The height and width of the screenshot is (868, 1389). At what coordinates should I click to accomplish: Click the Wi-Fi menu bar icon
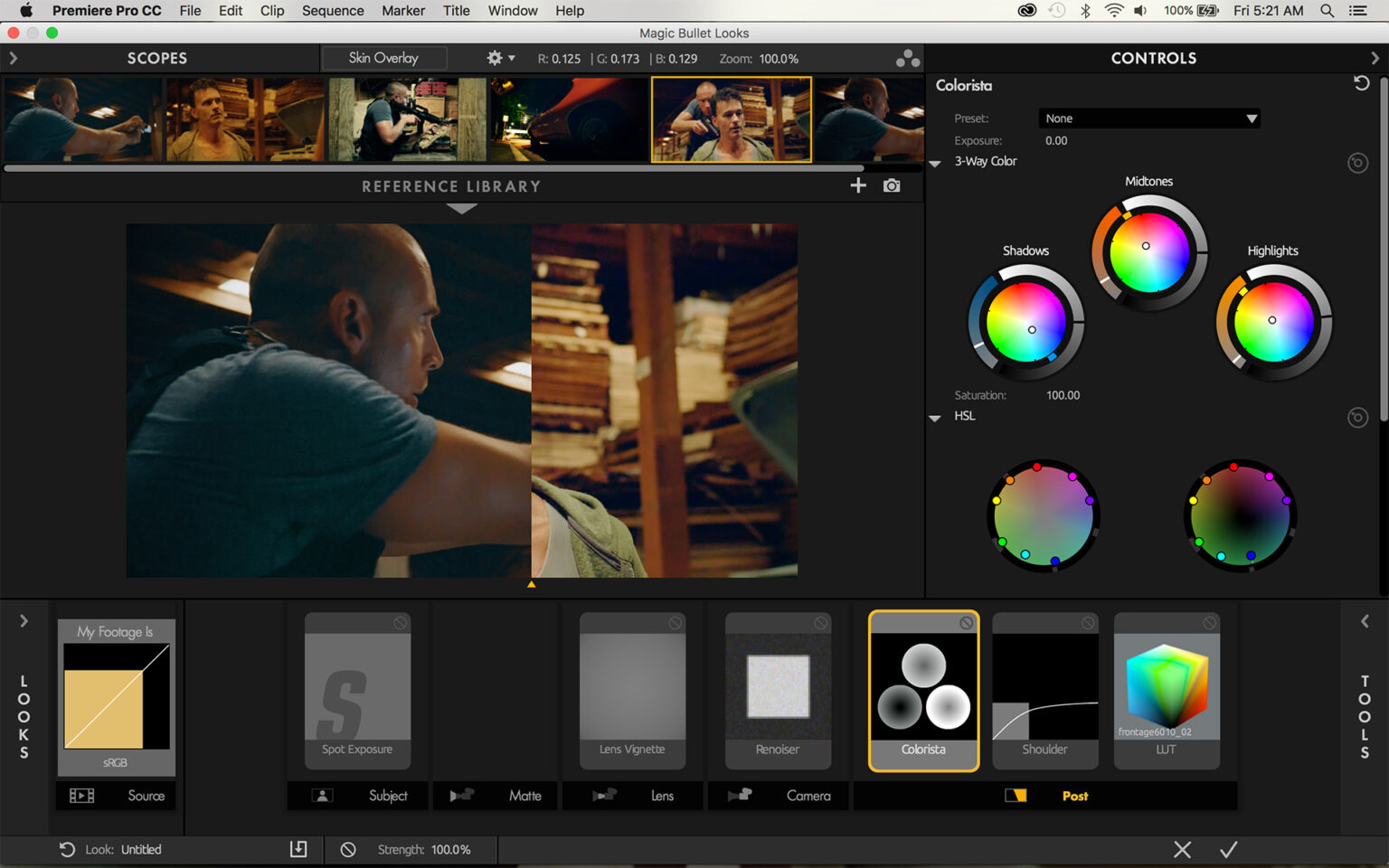[x=1114, y=11]
